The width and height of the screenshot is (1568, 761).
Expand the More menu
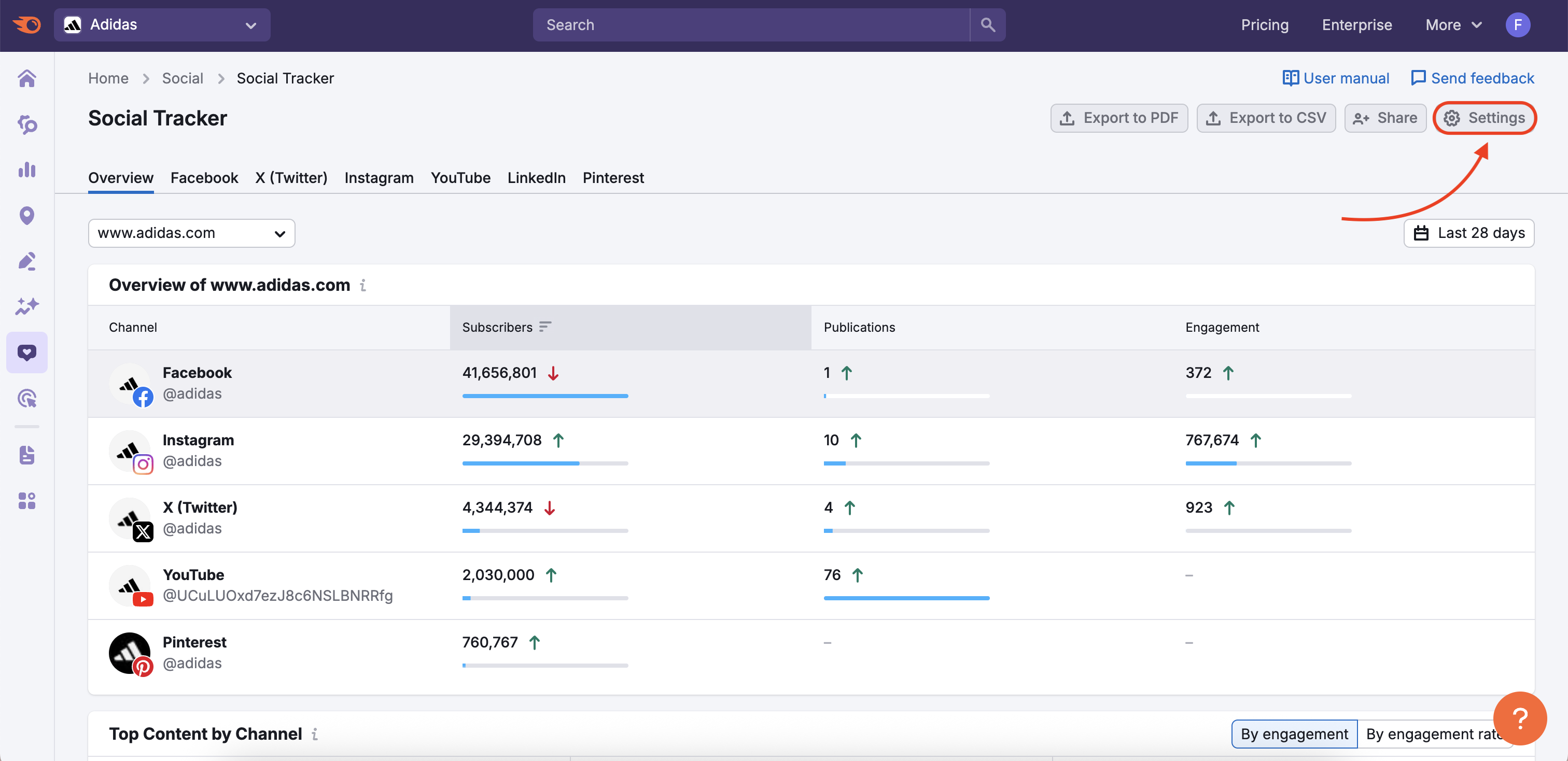[1453, 25]
